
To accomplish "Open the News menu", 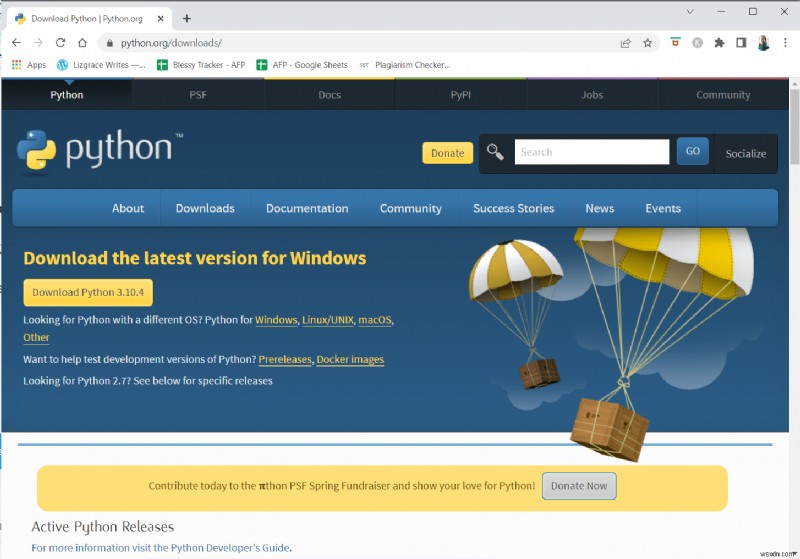I will (x=599, y=208).
